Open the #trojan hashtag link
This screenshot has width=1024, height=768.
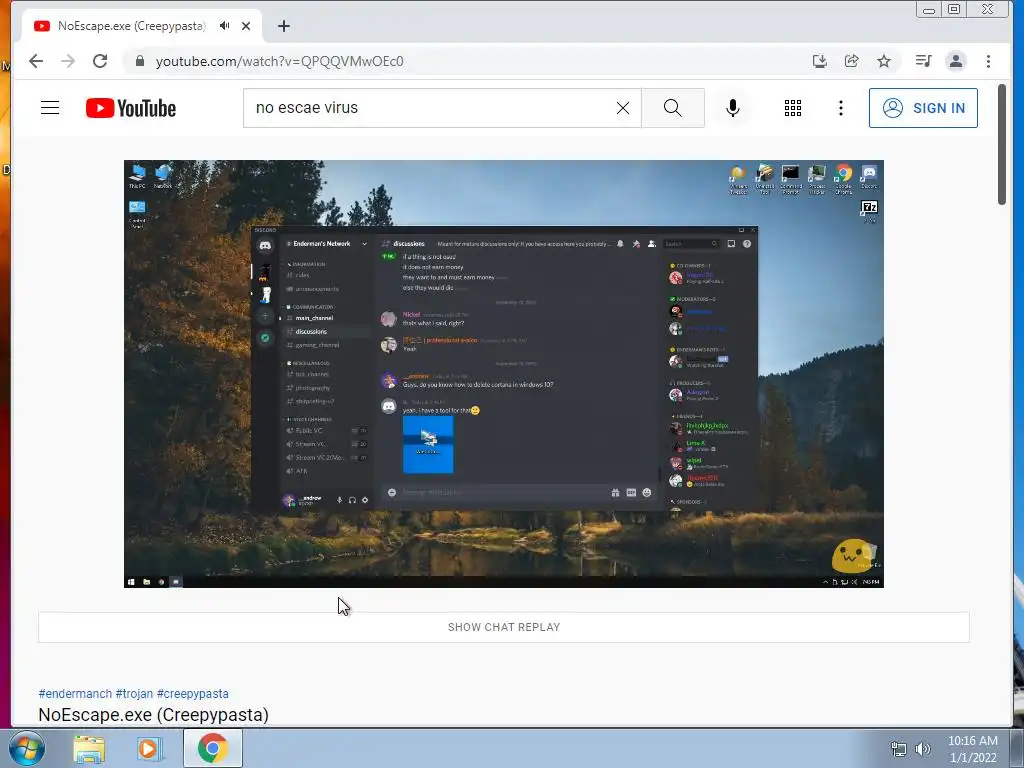point(134,694)
